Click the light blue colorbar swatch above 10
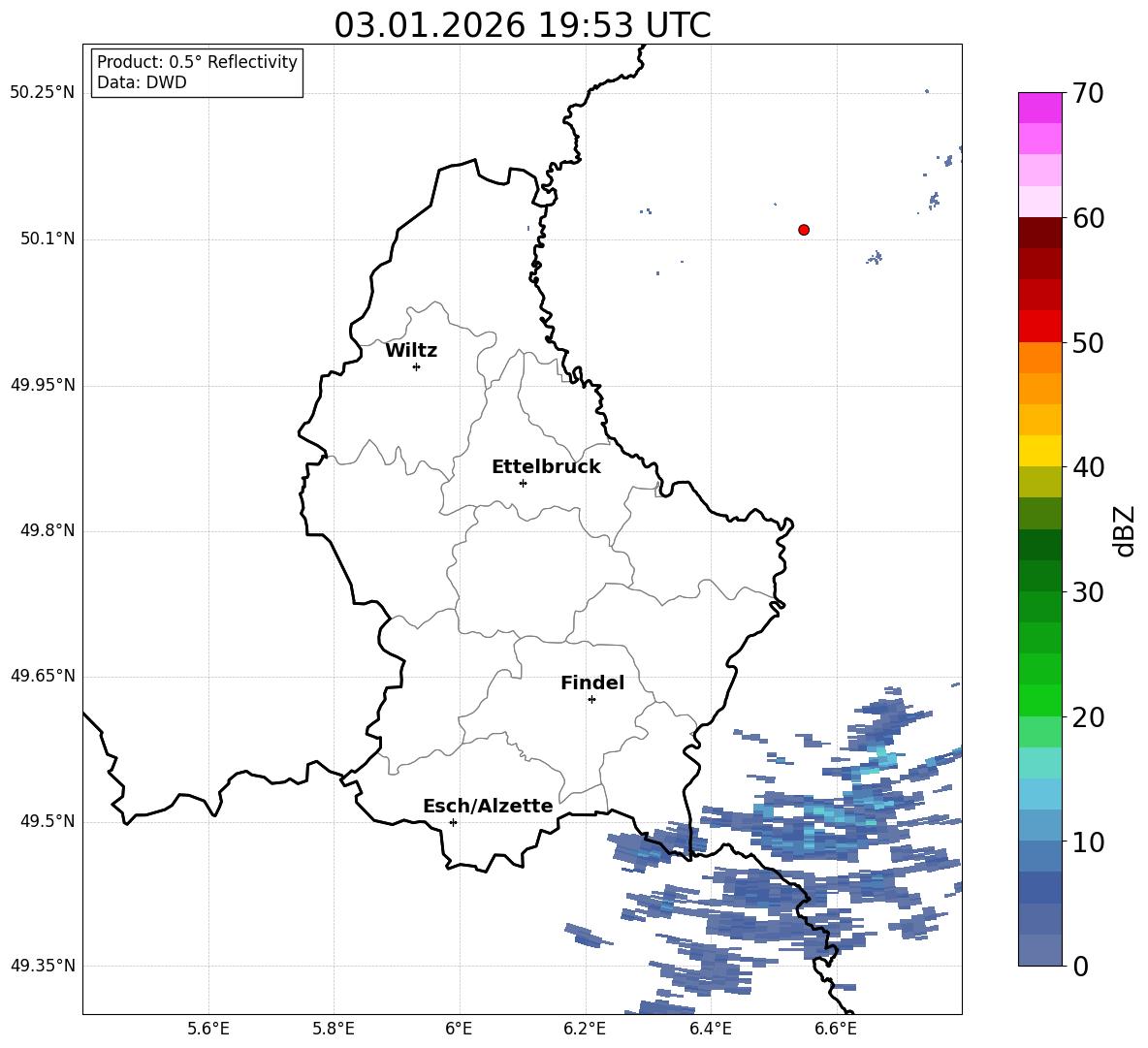 [x=1039, y=825]
